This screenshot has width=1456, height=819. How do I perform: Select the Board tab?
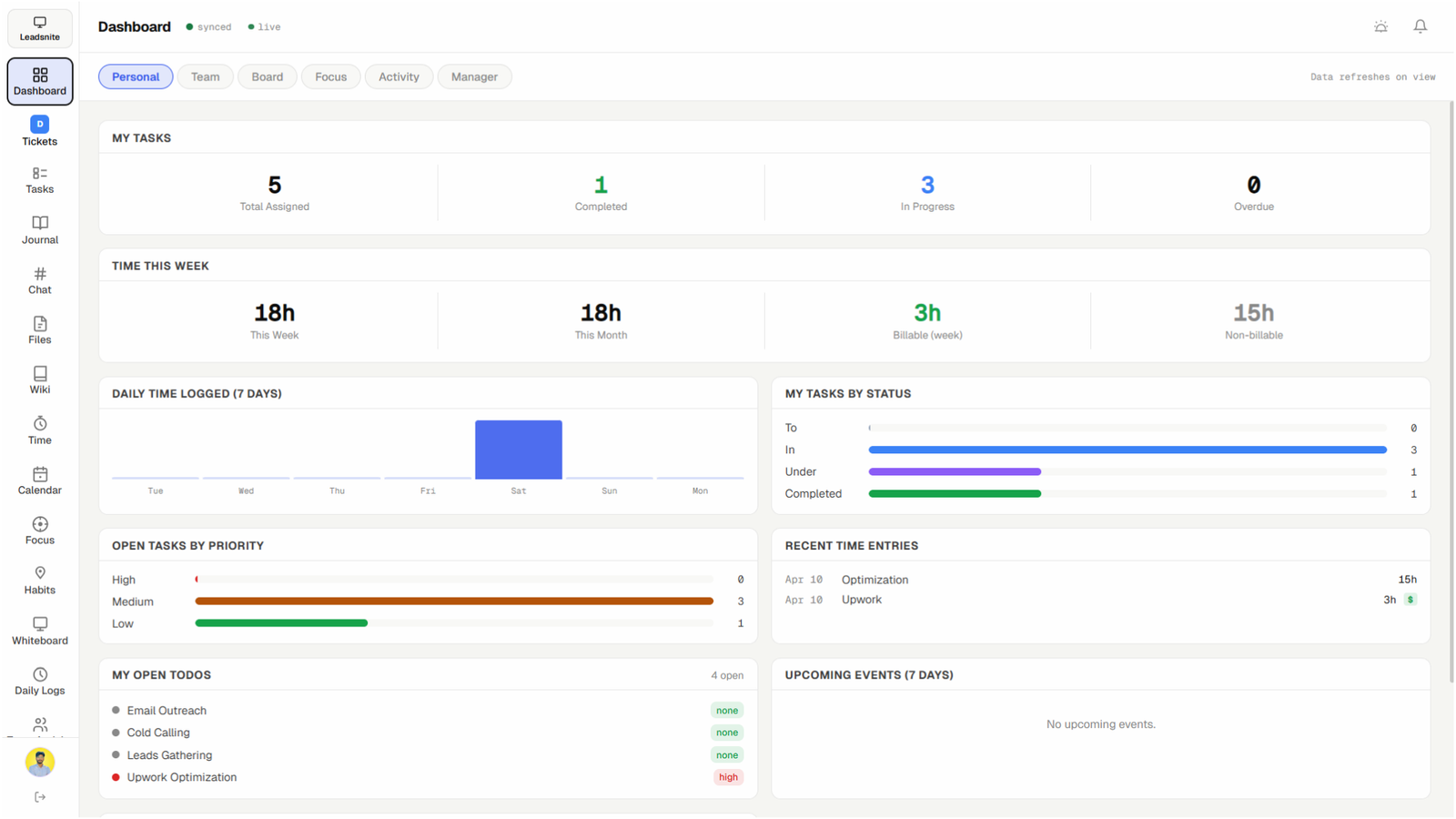[x=267, y=76]
